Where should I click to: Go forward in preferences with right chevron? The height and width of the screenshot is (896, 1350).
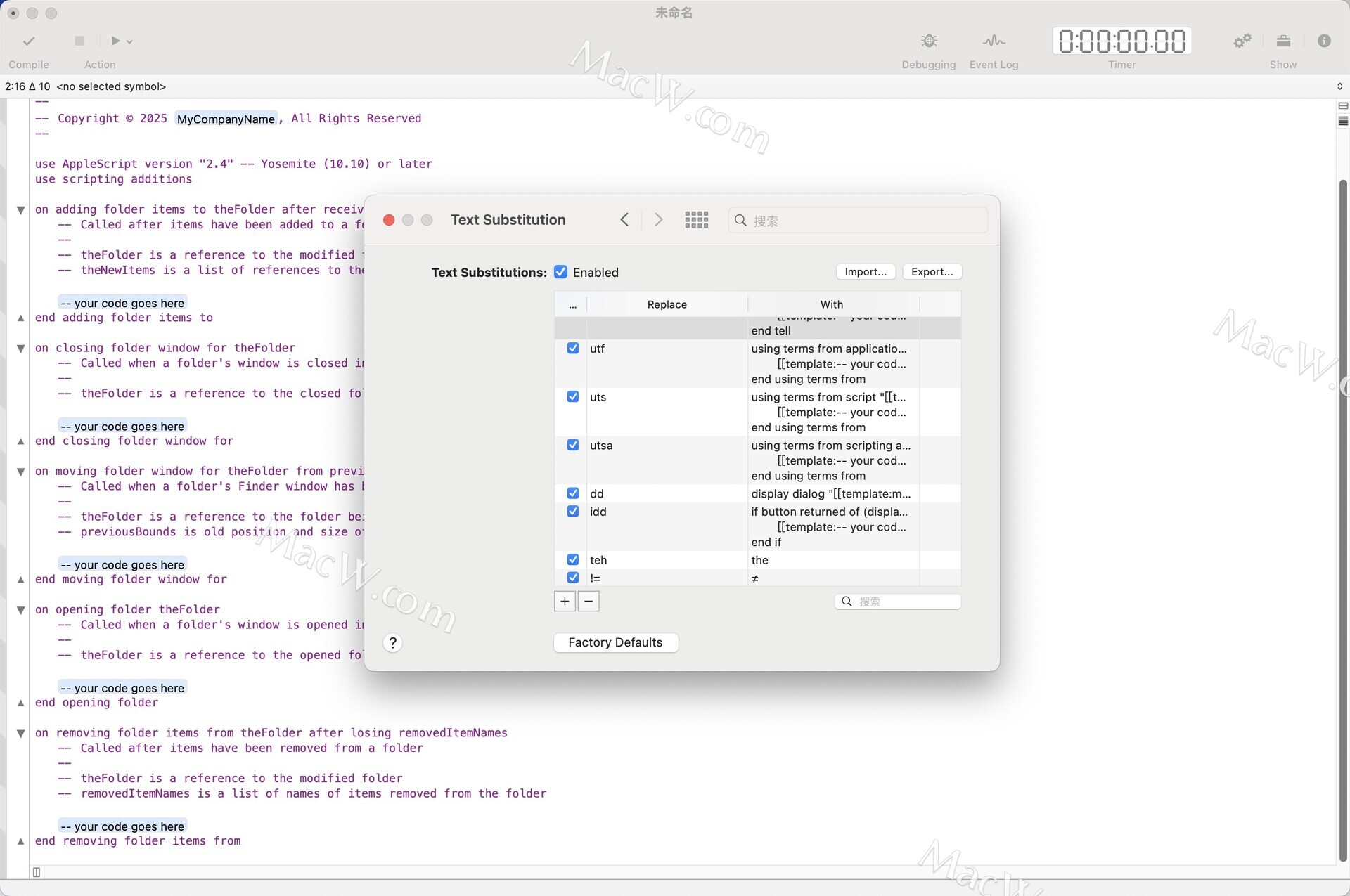tap(658, 220)
